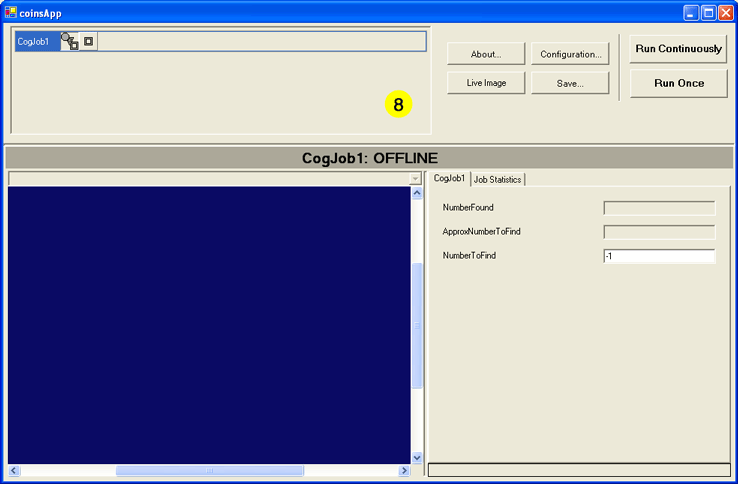Screen dimensions: 738x484
Task: Click the NumberFound field
Action: [659, 208]
